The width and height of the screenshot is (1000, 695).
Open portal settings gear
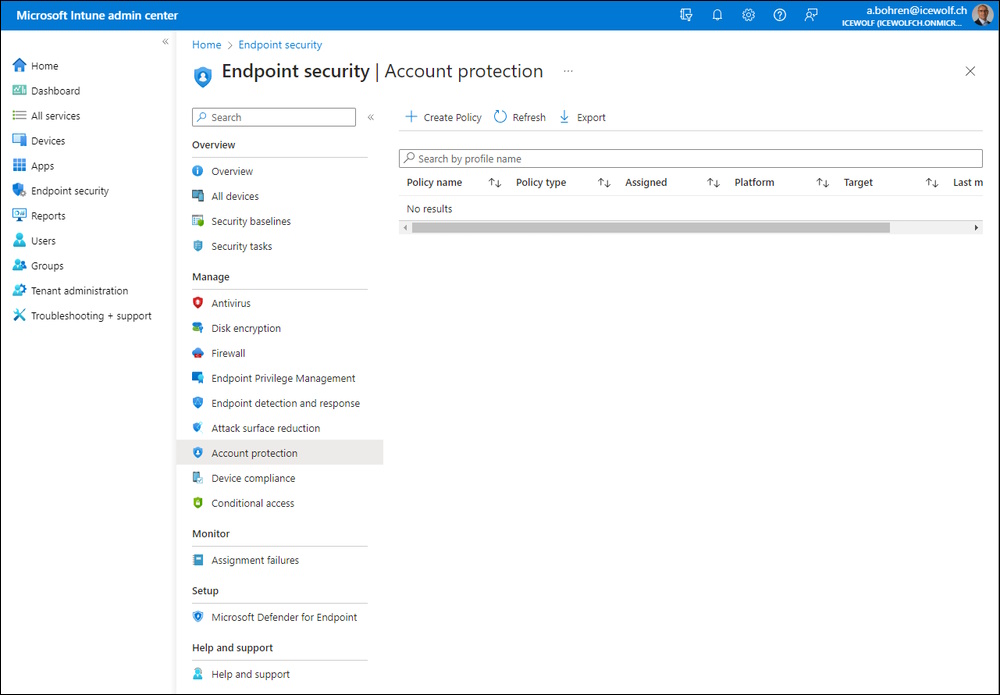[748, 15]
